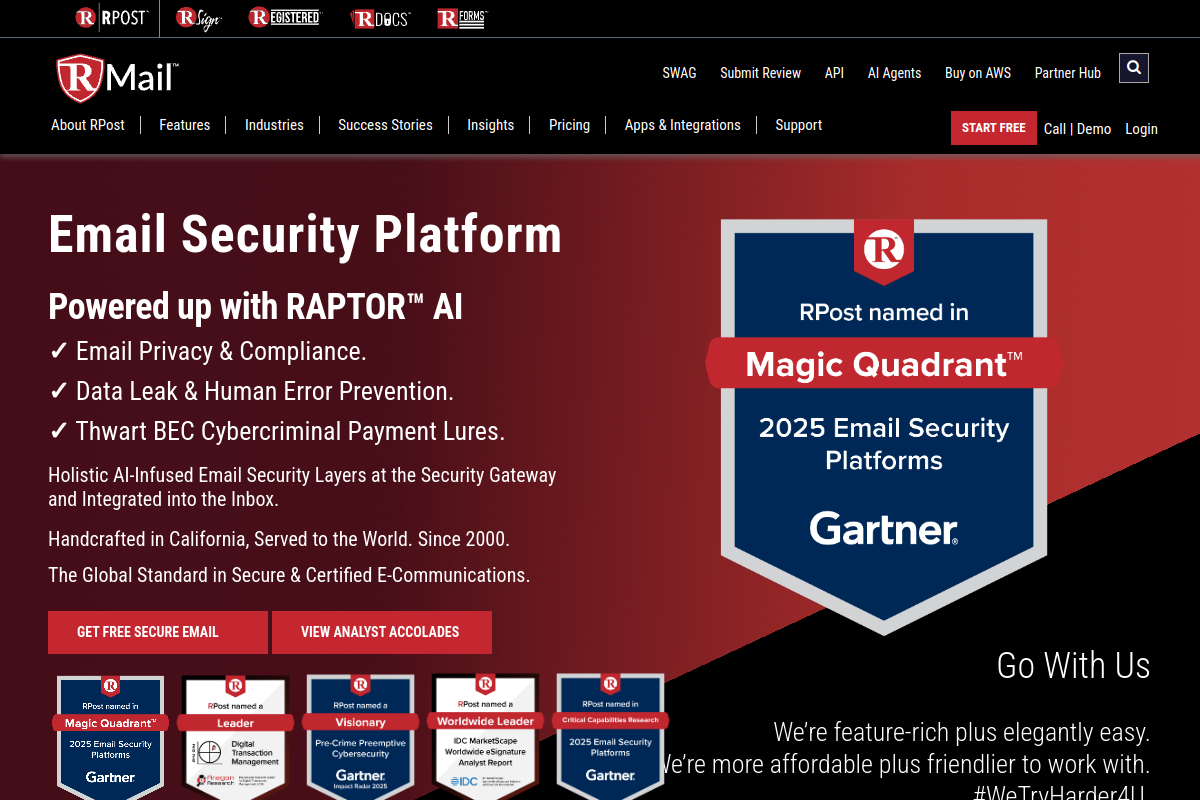Open the Success Stories menu
This screenshot has height=800, width=1200.
(x=385, y=125)
